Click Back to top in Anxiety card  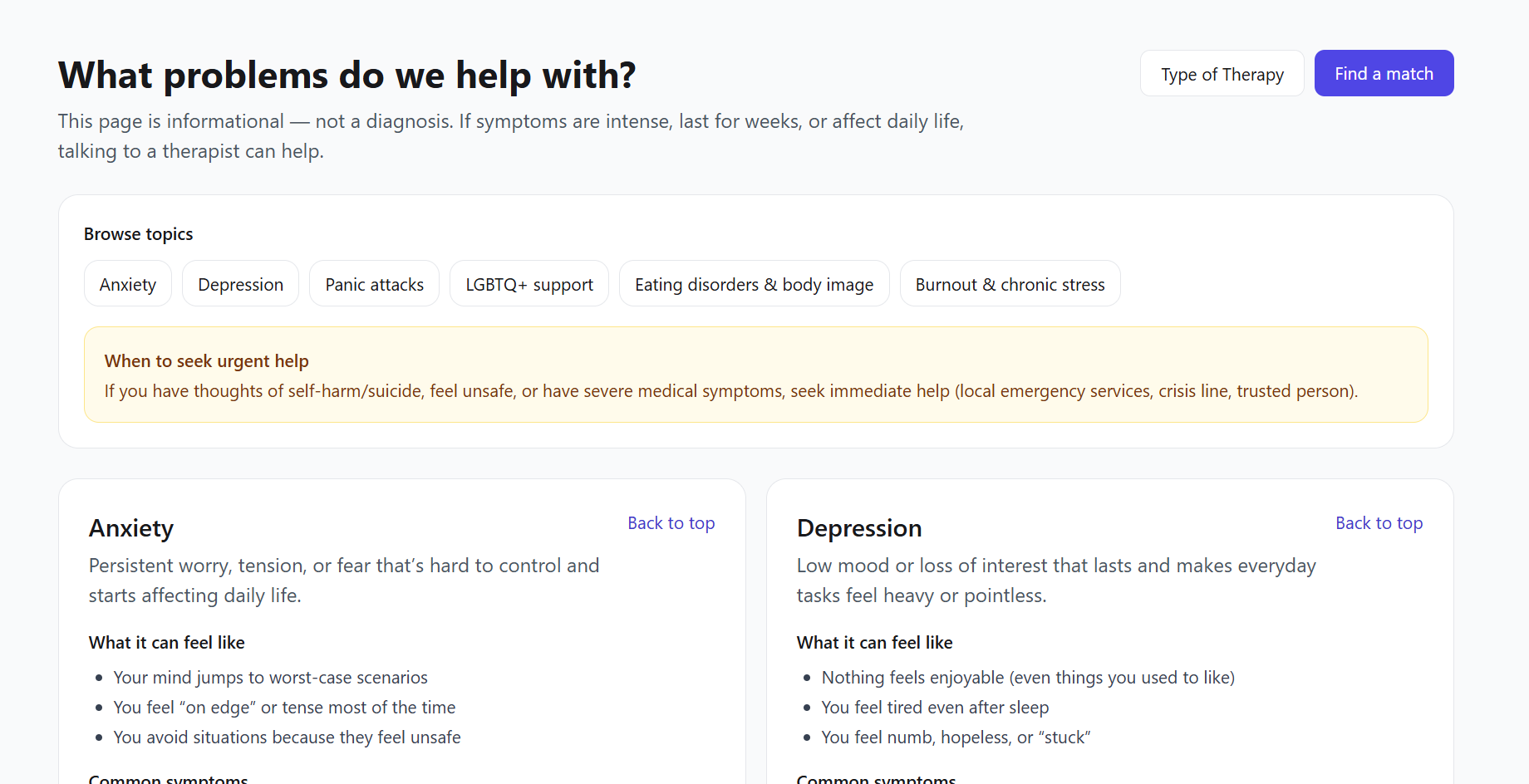click(x=671, y=523)
